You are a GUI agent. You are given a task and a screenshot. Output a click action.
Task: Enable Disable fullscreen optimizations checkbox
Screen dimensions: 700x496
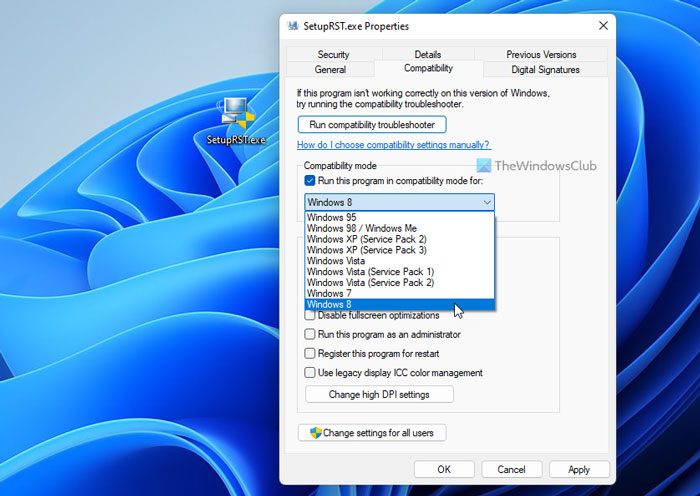point(310,315)
